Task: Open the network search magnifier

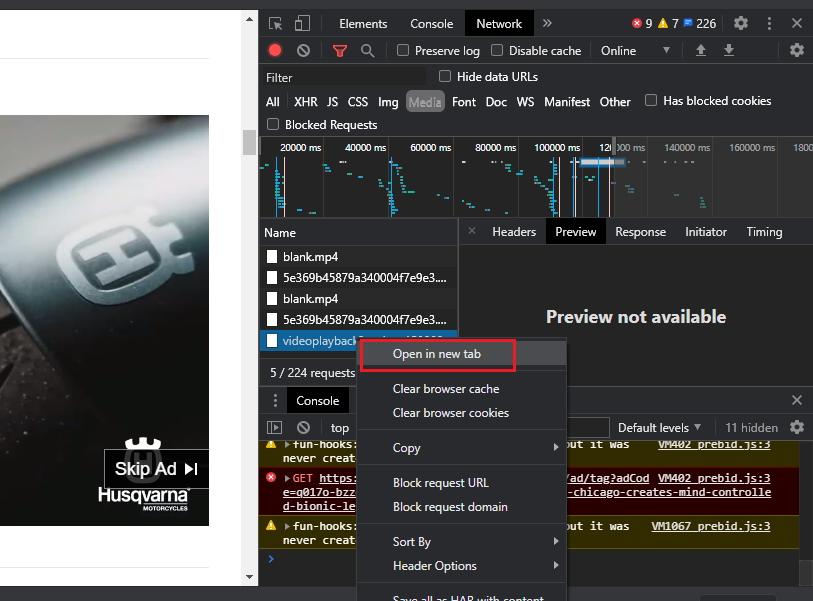Action: click(x=368, y=51)
